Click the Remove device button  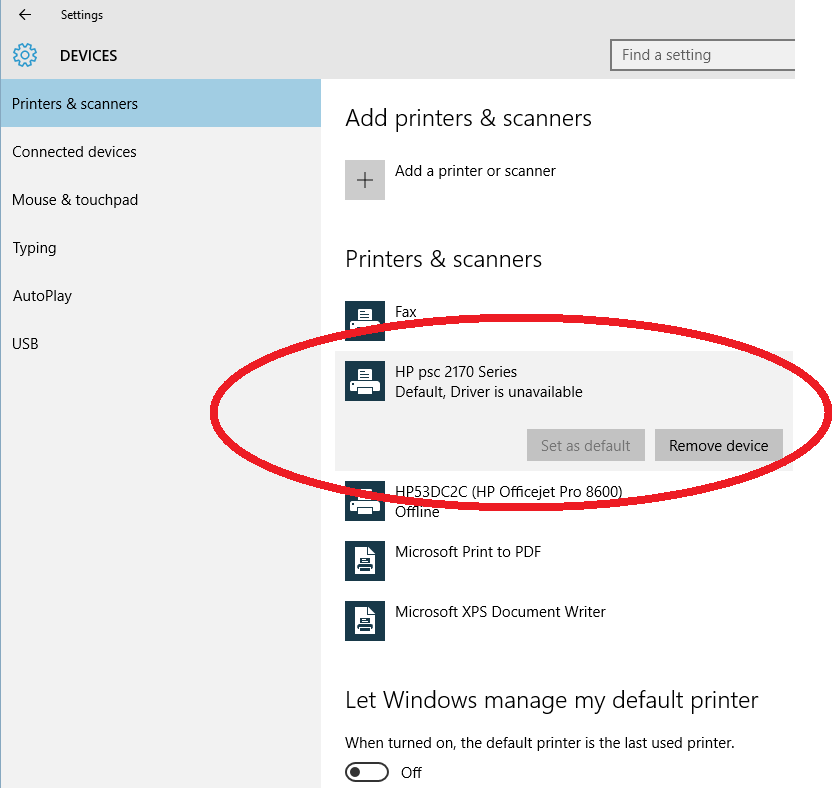(x=719, y=446)
